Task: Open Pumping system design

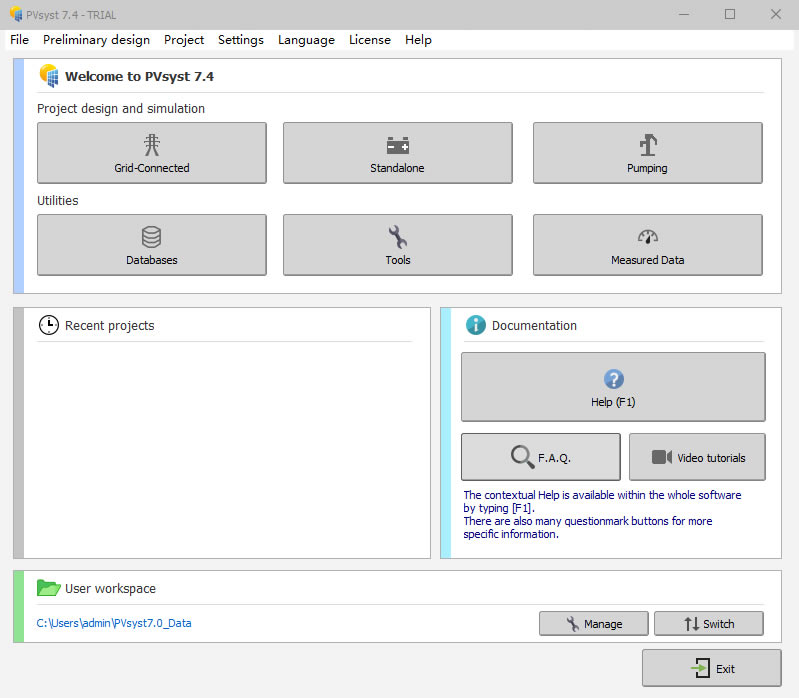Action: click(x=647, y=153)
